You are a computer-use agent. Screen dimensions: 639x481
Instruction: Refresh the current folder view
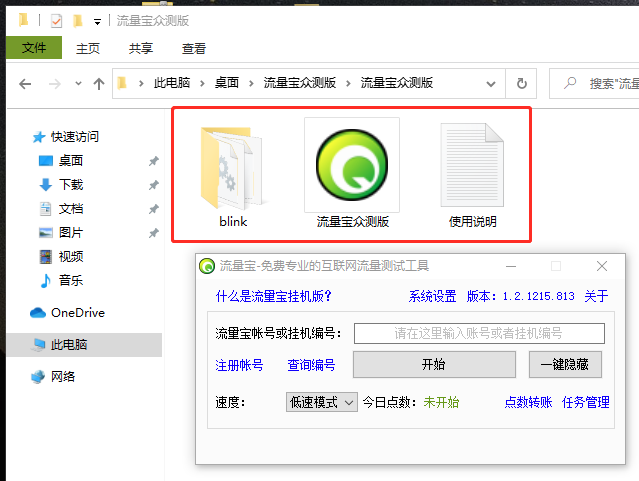coord(522,84)
